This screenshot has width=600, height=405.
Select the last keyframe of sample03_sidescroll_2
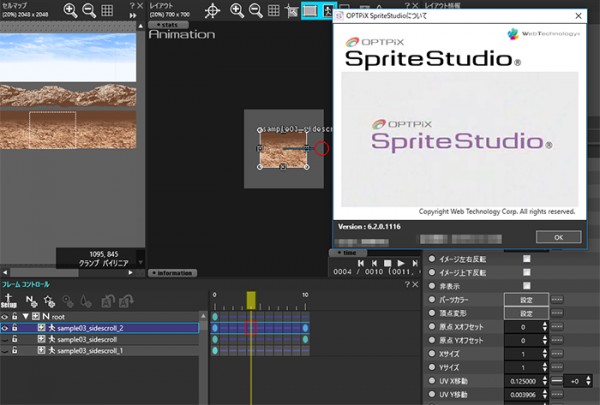(305, 328)
